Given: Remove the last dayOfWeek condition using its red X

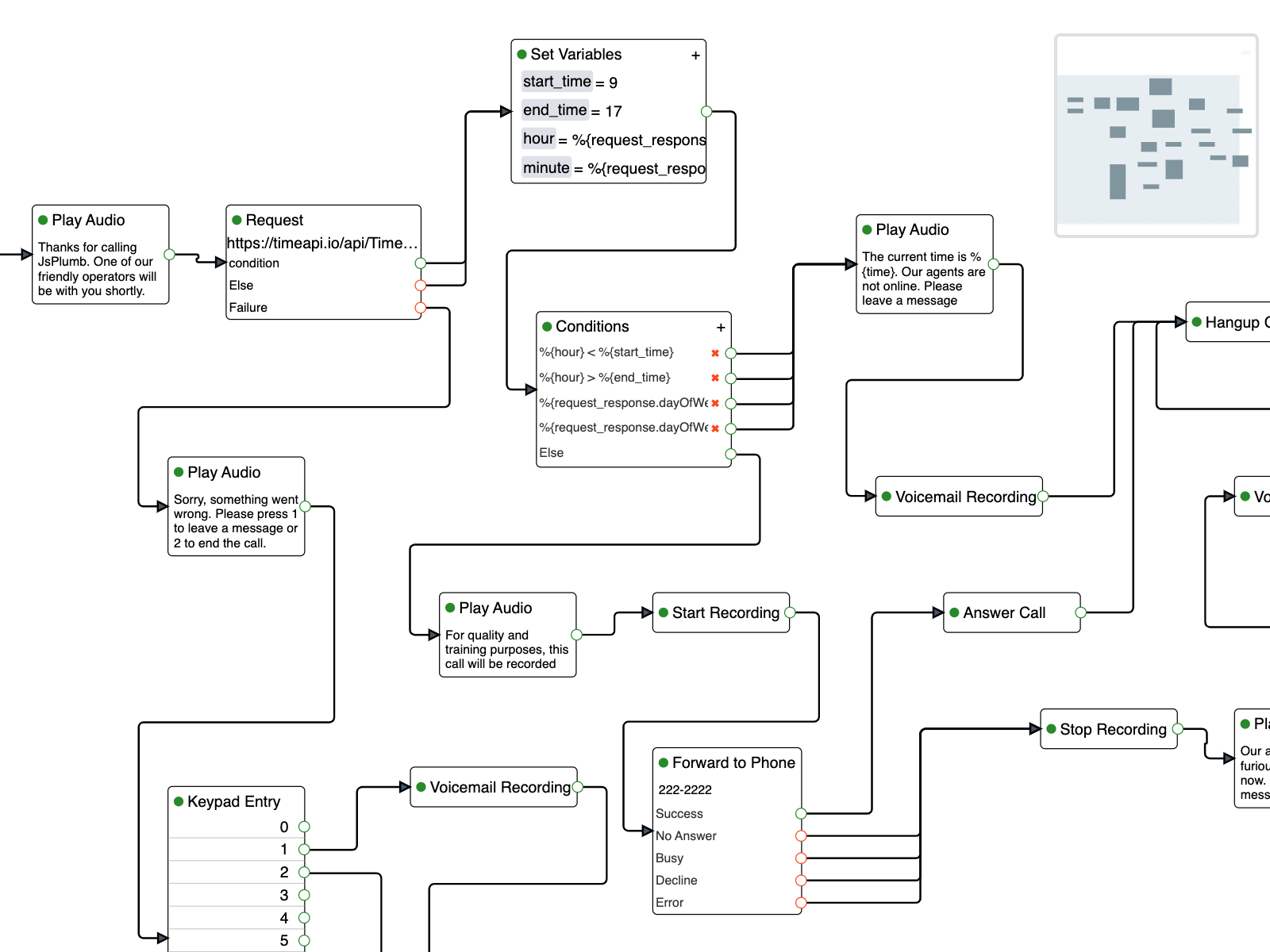Looking at the screenshot, I should (714, 428).
